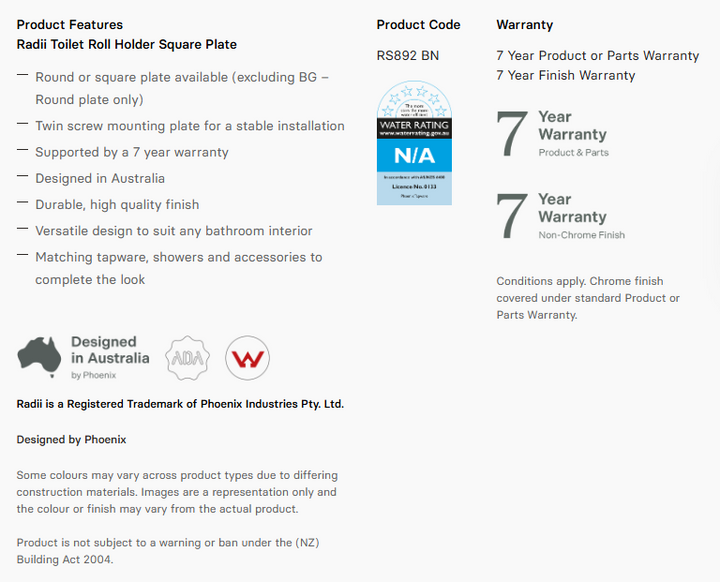Screen dimensions: 720x582
Task: Click the Designed by Phoenix text
Action: click(x=71, y=440)
